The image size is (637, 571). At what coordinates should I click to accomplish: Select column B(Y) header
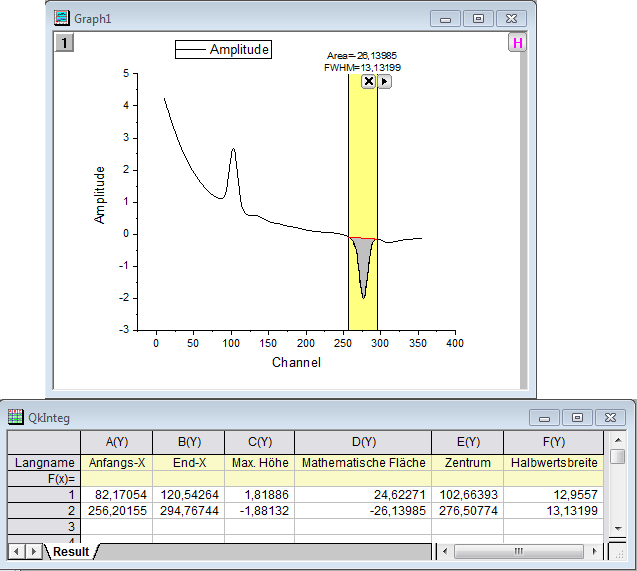(189, 442)
